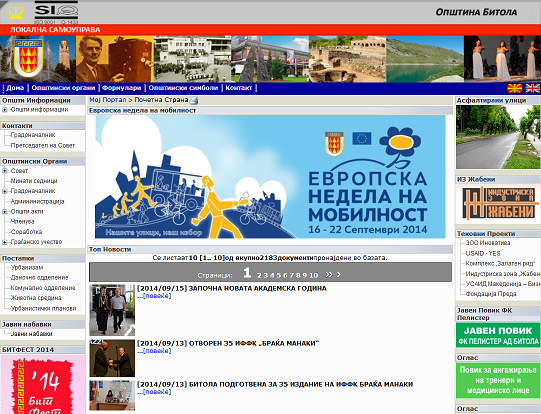Open Администрација item
The height and width of the screenshot is (414, 541).
pos(37,201)
